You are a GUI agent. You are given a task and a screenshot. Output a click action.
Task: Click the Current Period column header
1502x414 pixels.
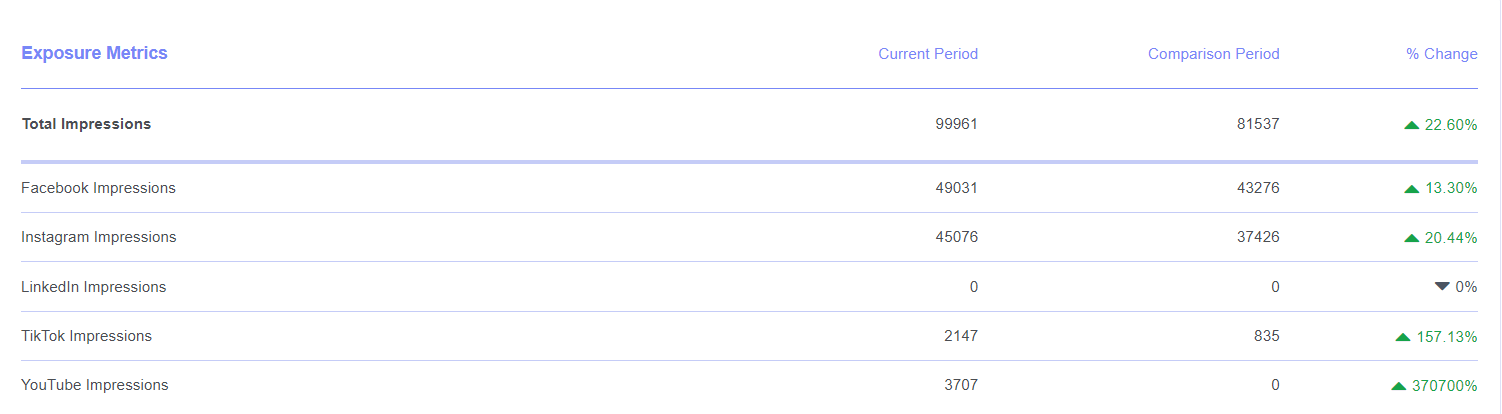click(928, 54)
